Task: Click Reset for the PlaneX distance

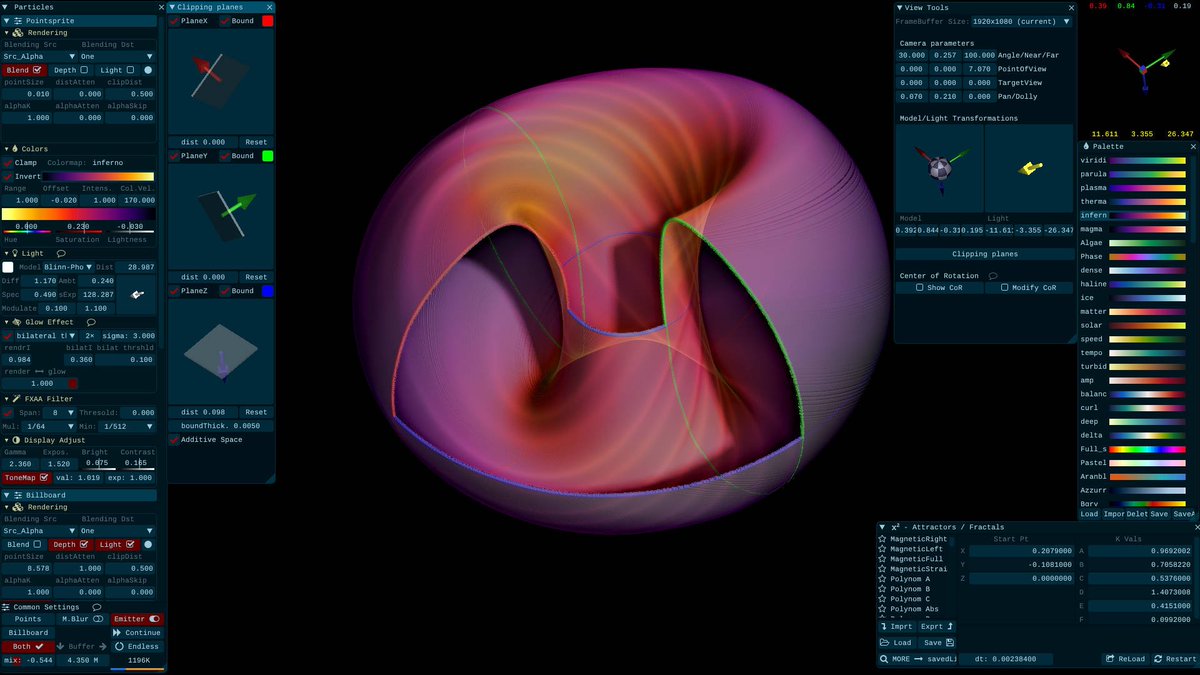Action: 256,142
